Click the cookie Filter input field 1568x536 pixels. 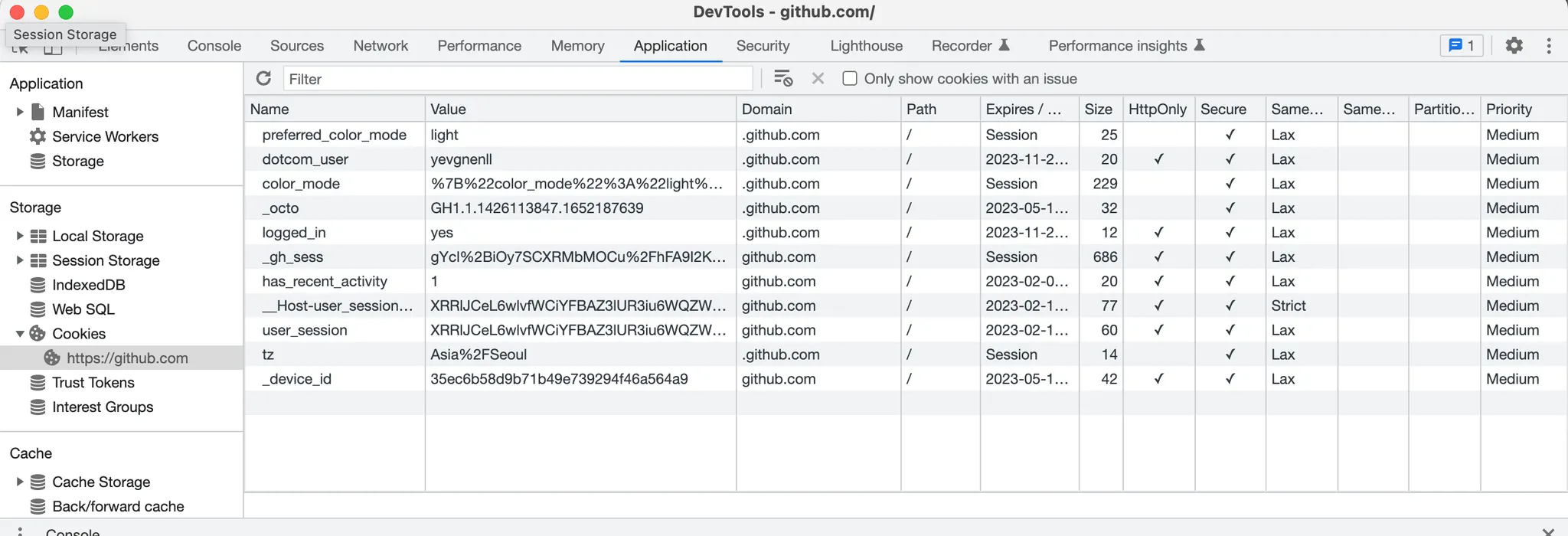coord(518,79)
